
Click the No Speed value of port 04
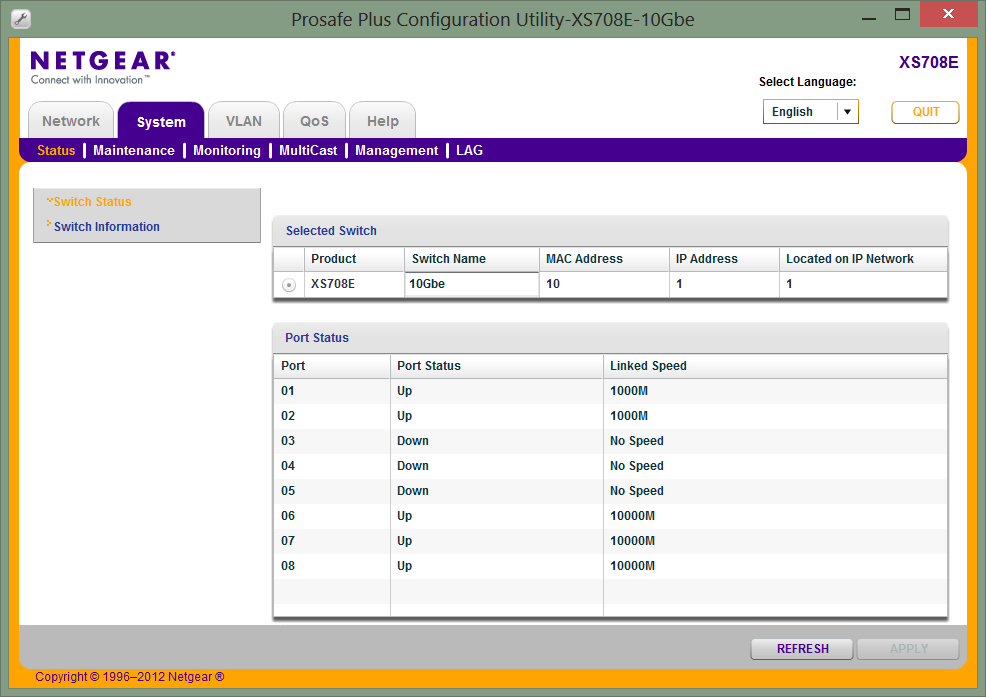pyautogui.click(x=636, y=466)
